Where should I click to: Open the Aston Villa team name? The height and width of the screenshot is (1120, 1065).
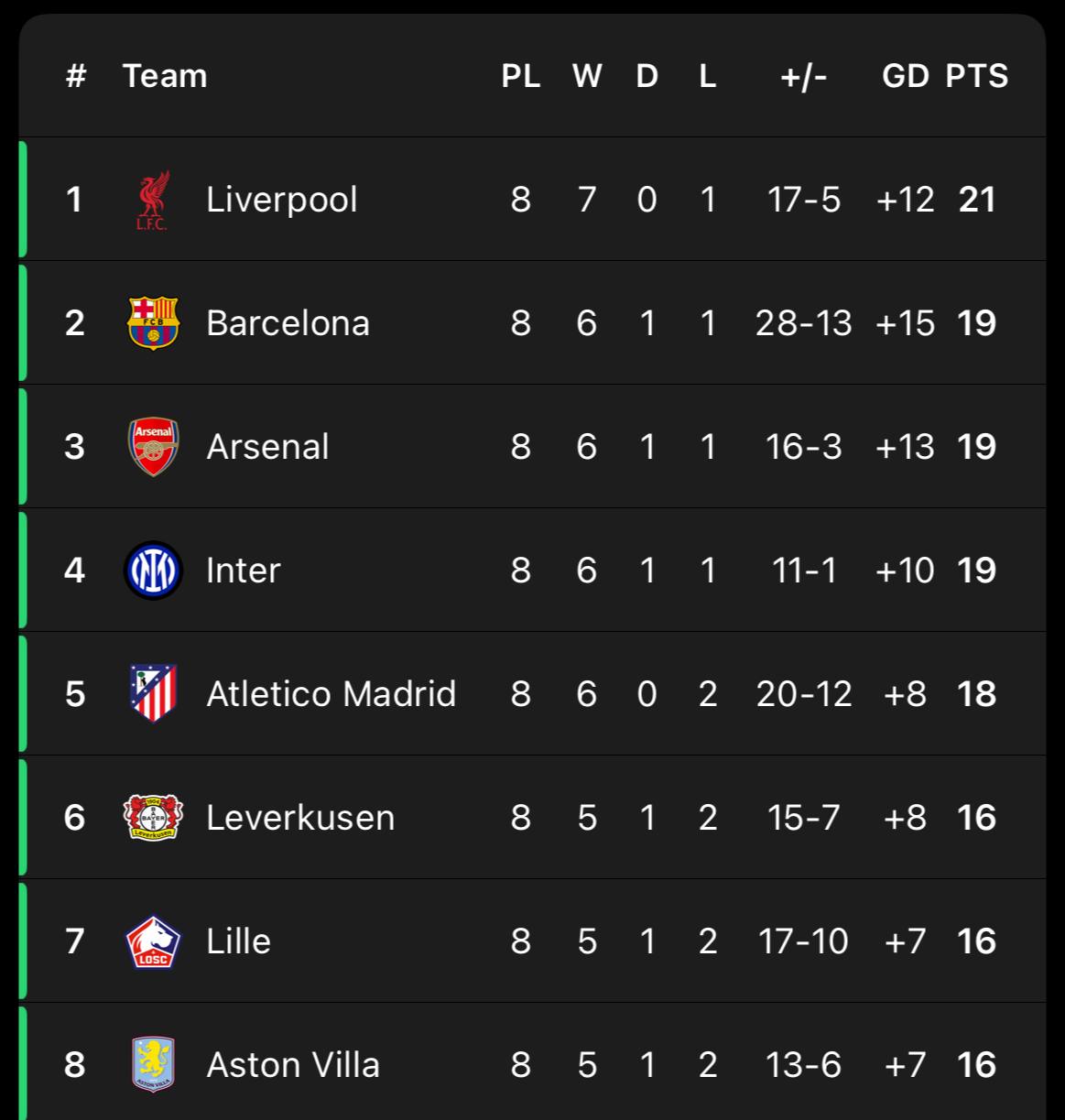click(293, 1065)
